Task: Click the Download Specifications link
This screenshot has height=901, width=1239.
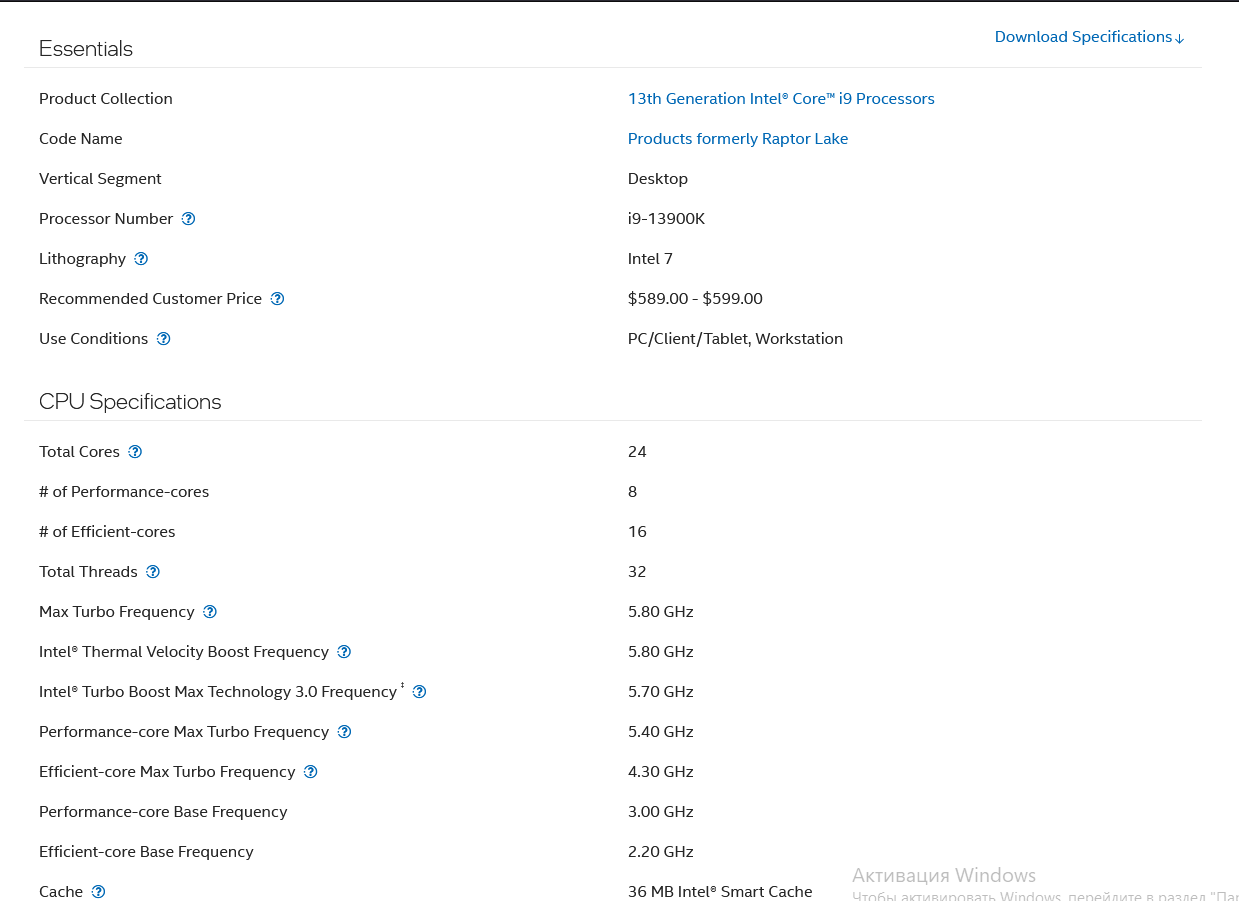Action: coord(1089,37)
